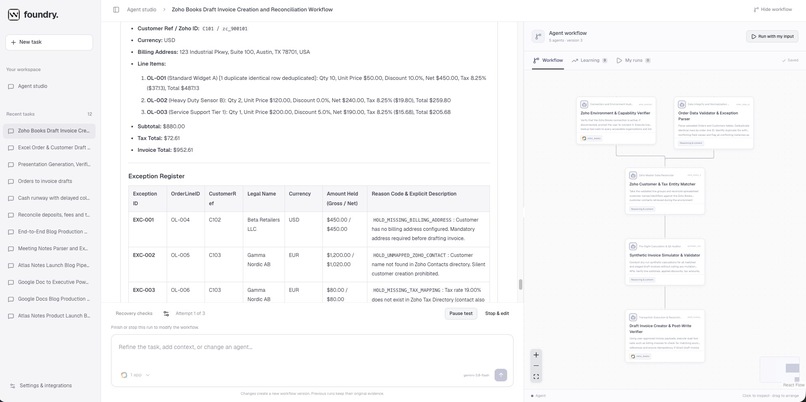The width and height of the screenshot is (806, 402).
Task: Toggle the sidebar panel icon beside Agent studio breadcrumb
Action: [x=116, y=10]
